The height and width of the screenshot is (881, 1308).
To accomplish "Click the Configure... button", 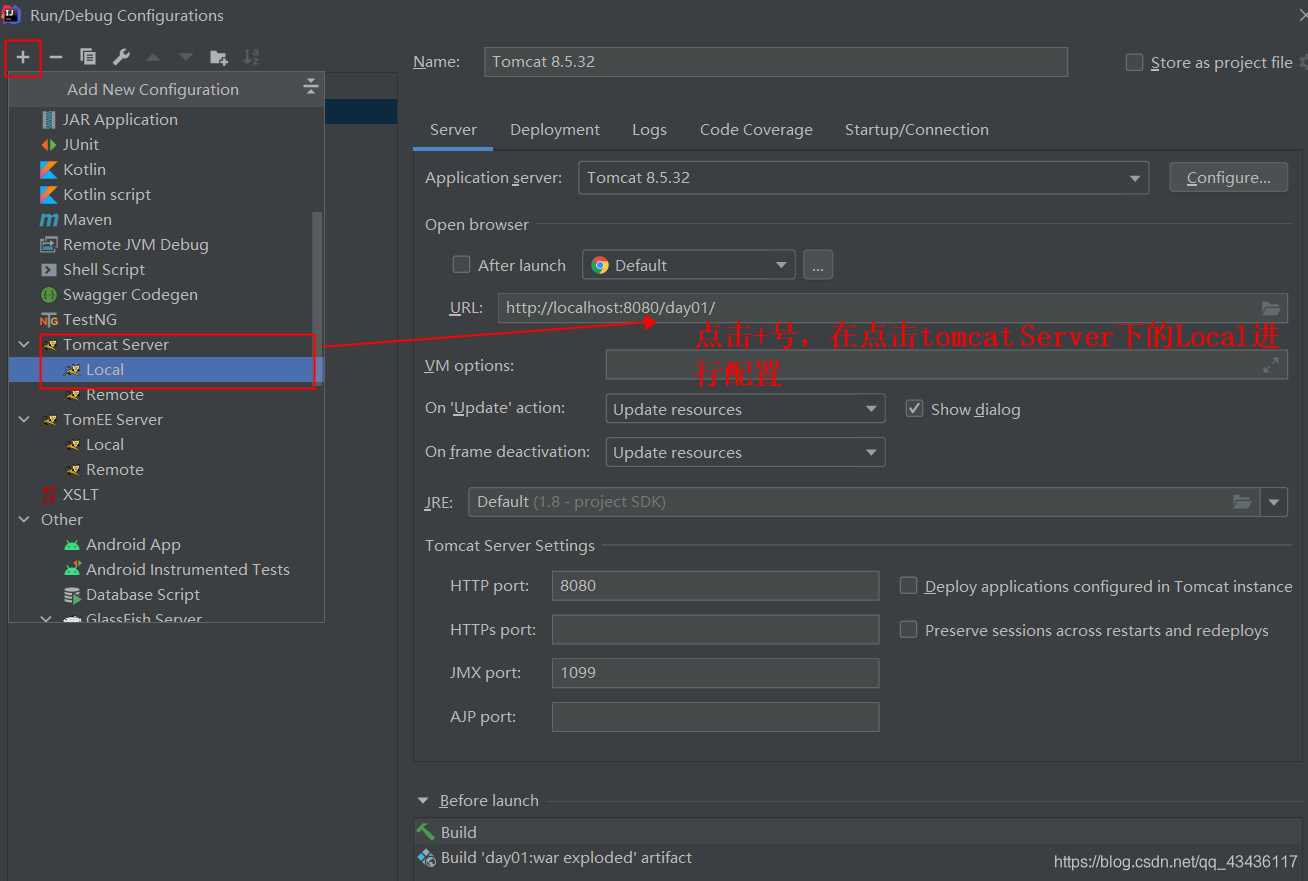I will pos(1229,178).
